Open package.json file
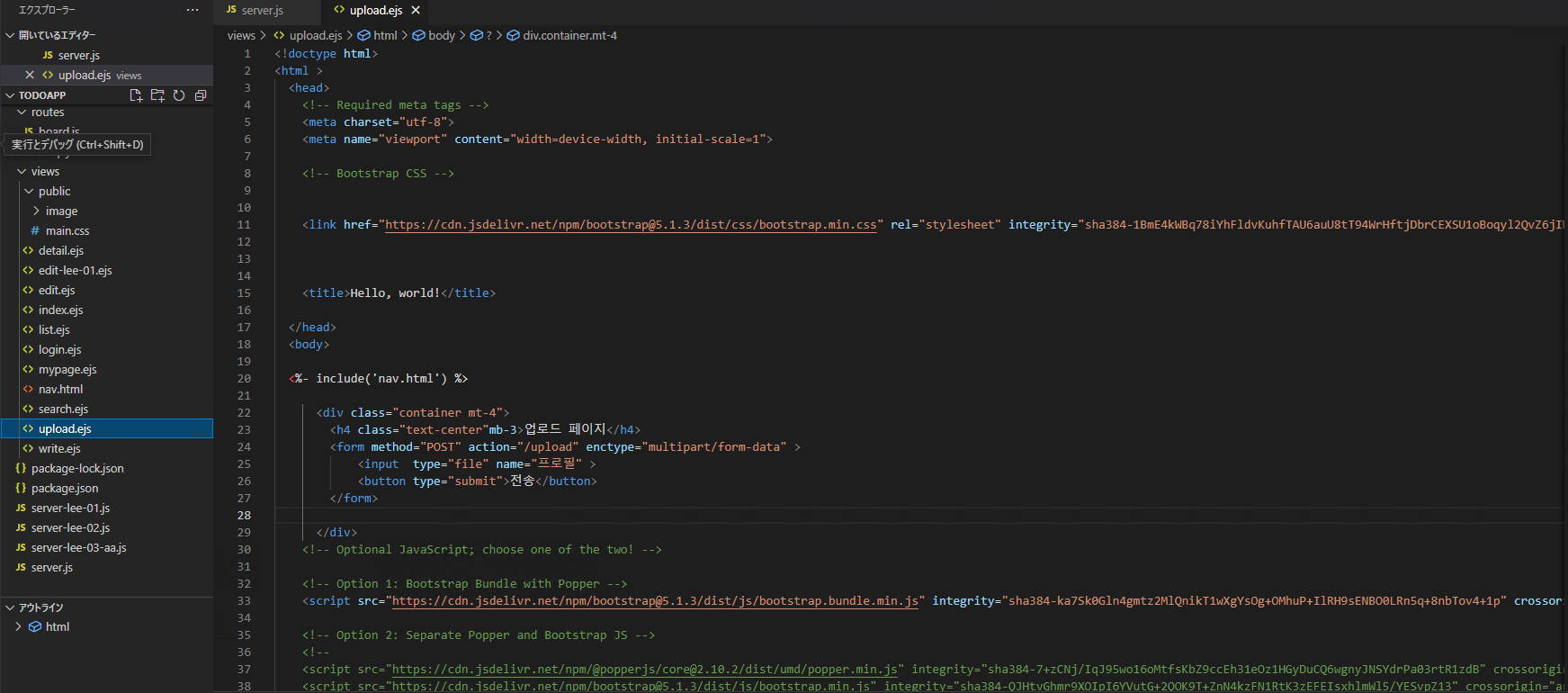Image resolution: width=1568 pixels, height=693 pixels. point(65,489)
